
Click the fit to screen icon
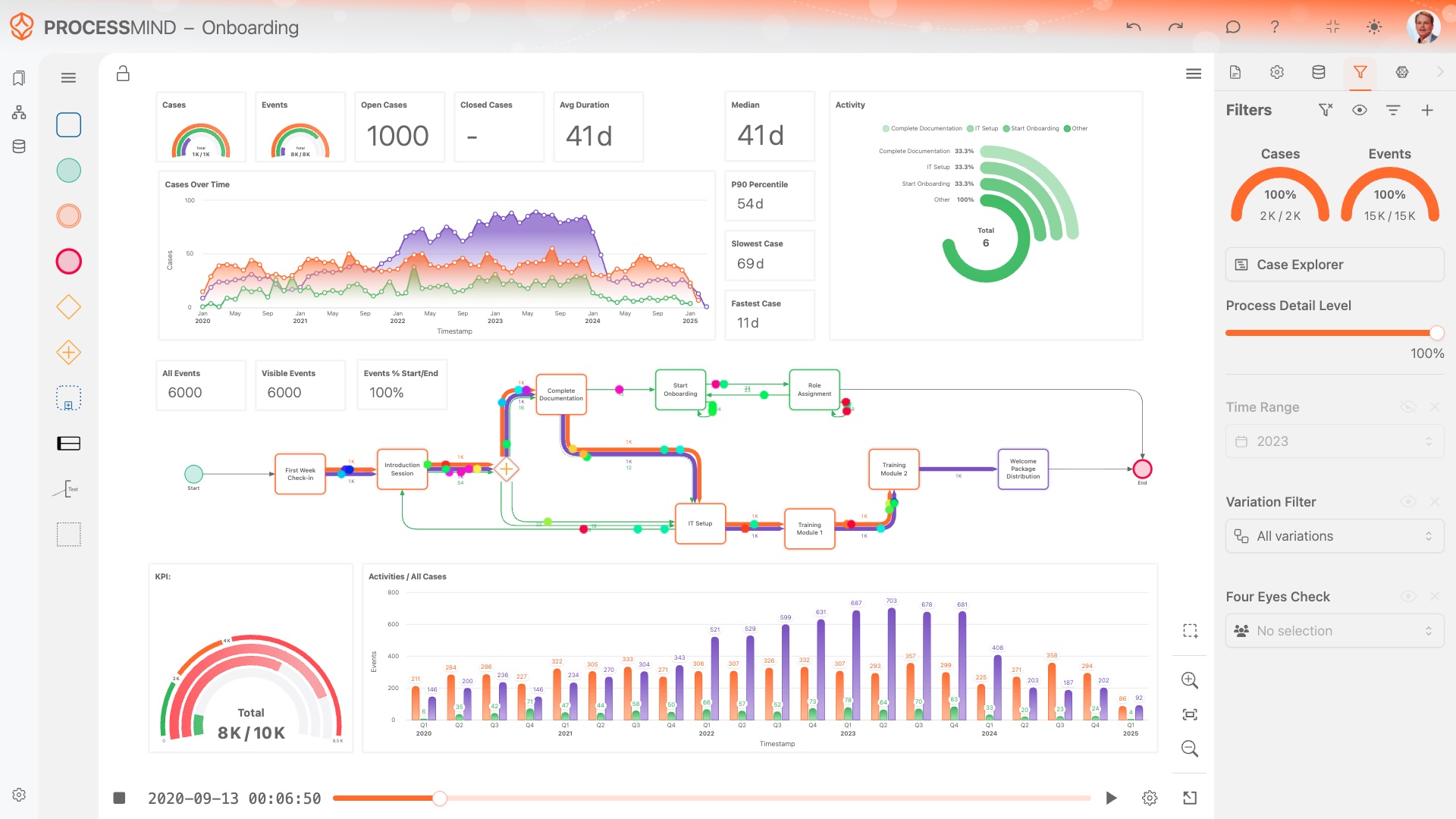point(1190,714)
